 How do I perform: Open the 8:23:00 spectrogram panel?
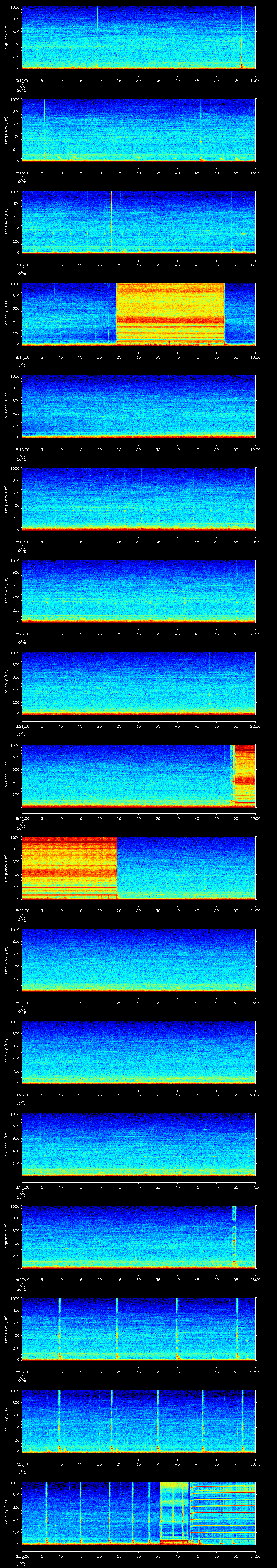138,868
